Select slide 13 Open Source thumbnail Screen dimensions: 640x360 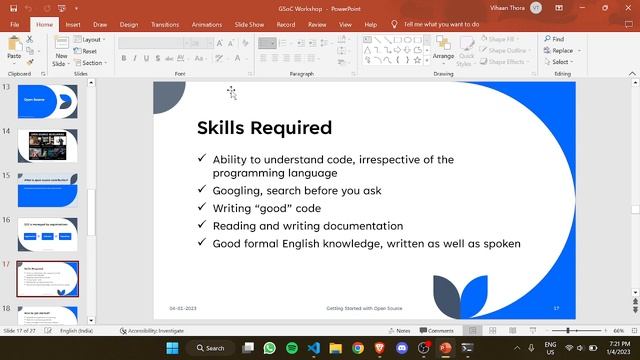(47, 102)
